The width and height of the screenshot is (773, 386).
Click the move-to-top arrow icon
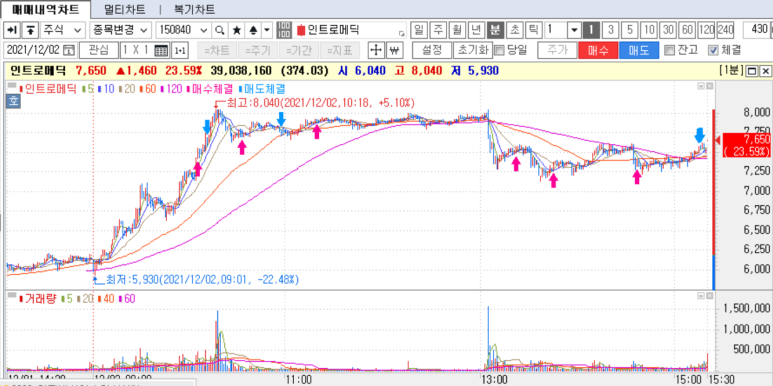pyautogui.click(x=31, y=30)
